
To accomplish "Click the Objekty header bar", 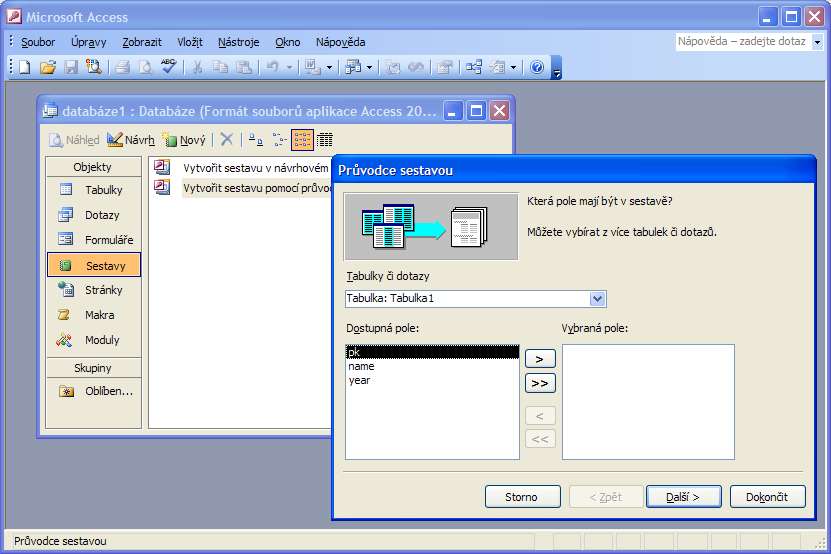I will (x=93, y=167).
